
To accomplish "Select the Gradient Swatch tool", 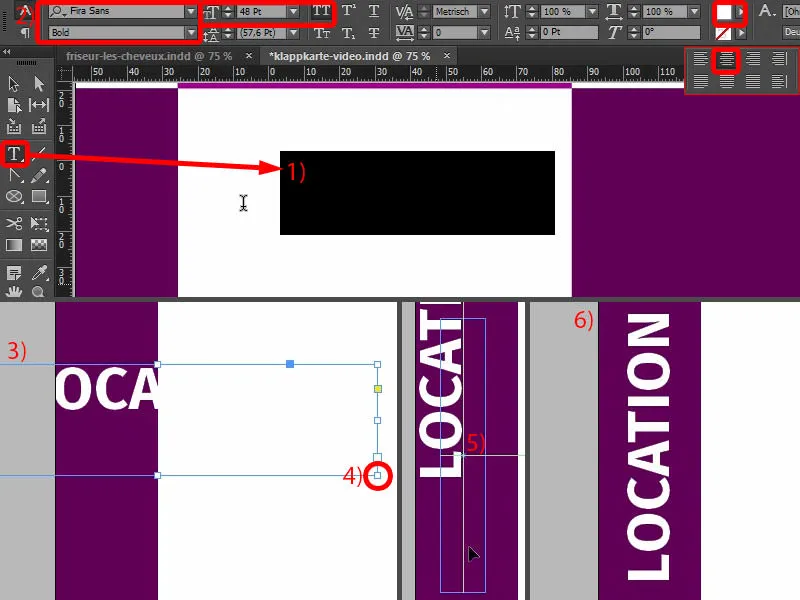I will pyautogui.click(x=14, y=245).
